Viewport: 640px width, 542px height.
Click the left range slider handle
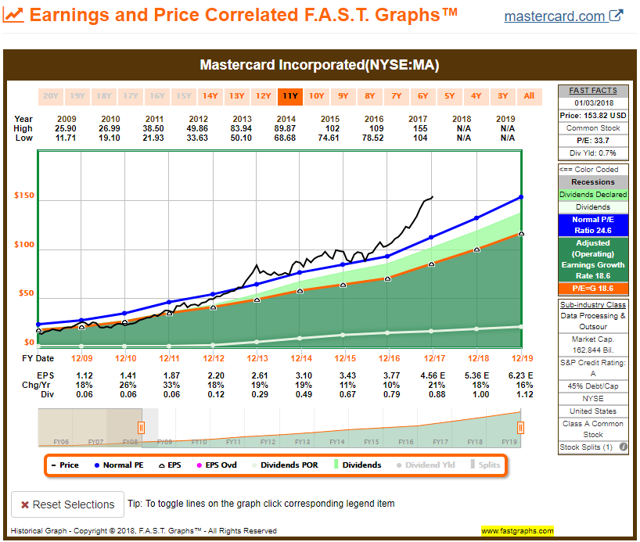coord(141,428)
